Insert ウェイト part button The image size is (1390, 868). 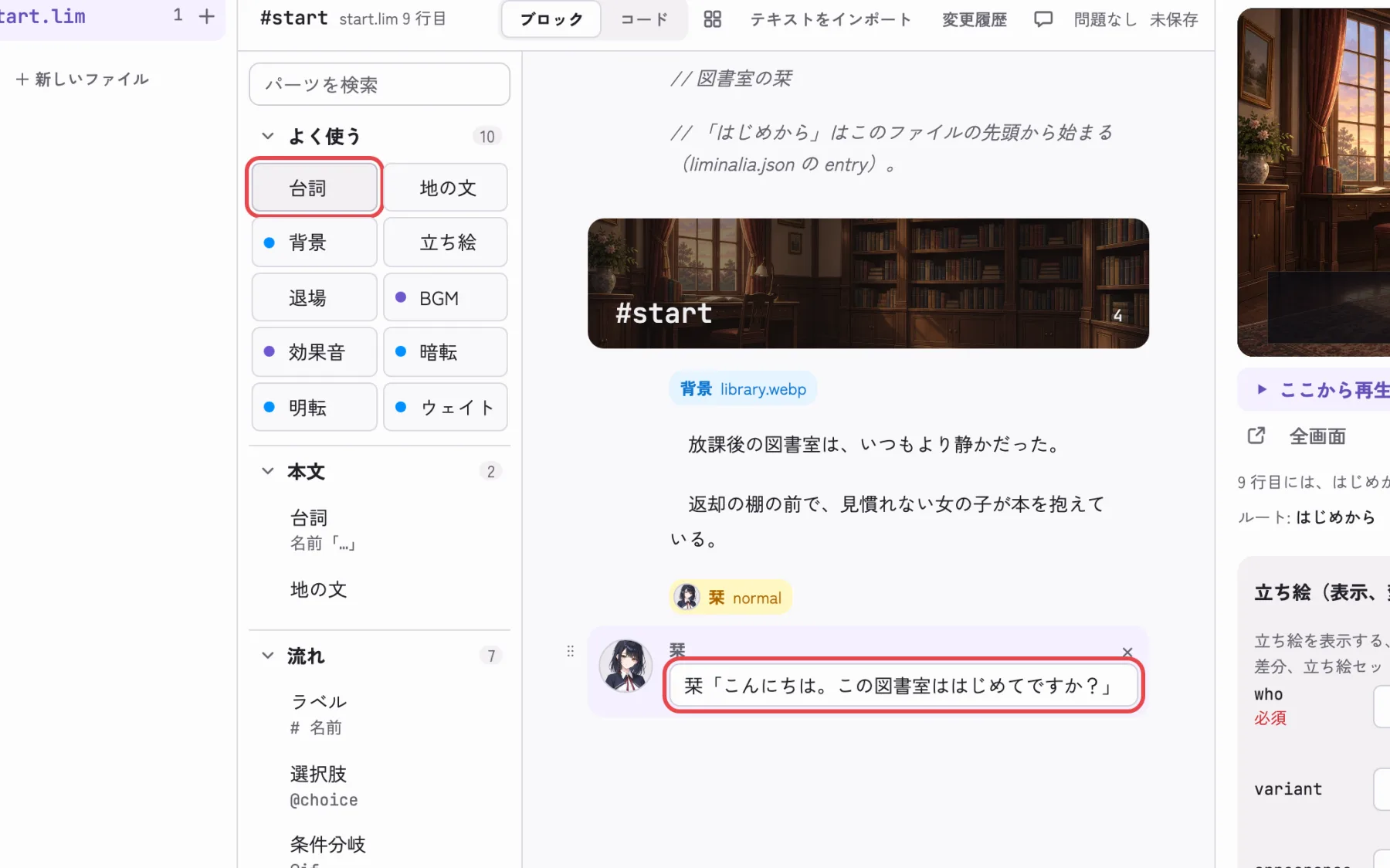446,407
